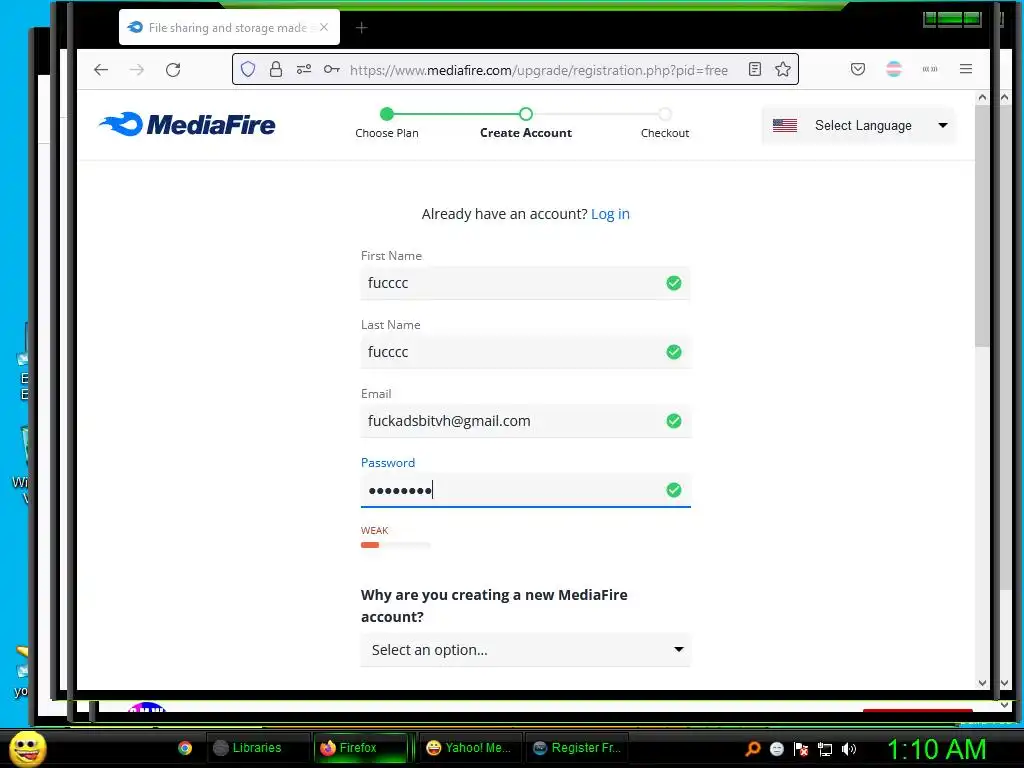Expand the Select an option... dropdown
1024x768 pixels.
point(526,650)
